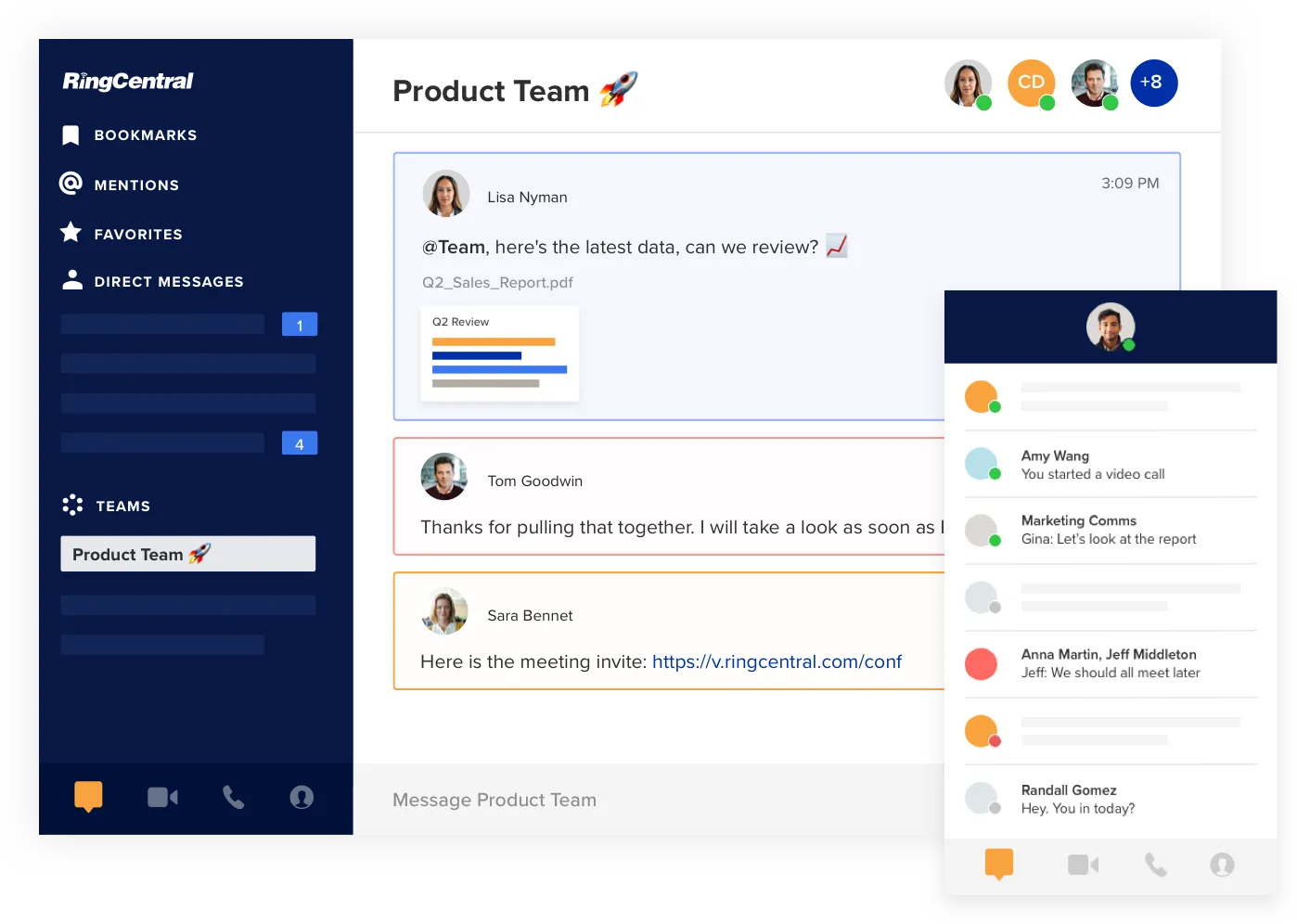Open the Q2 Review file thumbnail
The width and height of the screenshot is (1297, 924).
(499, 353)
